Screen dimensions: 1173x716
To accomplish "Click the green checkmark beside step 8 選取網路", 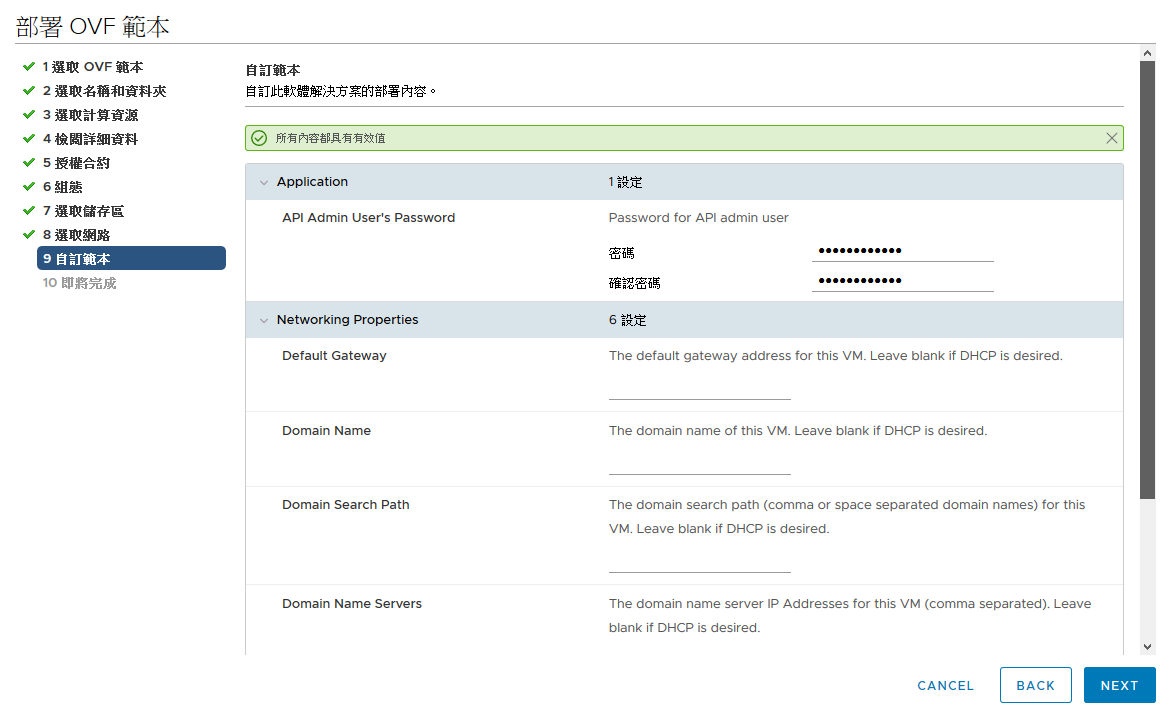I will click(x=29, y=234).
